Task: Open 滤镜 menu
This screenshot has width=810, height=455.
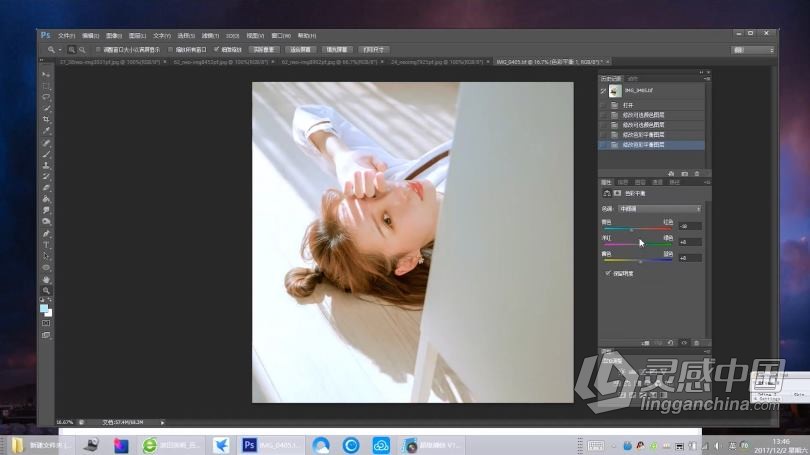Action: (x=210, y=36)
